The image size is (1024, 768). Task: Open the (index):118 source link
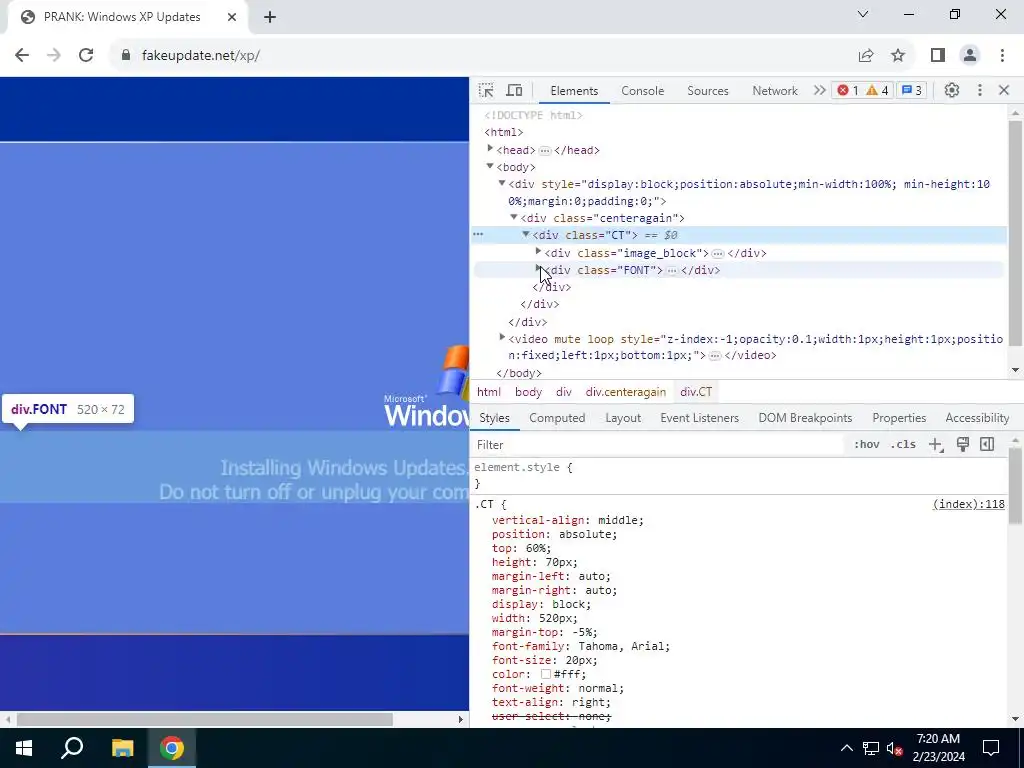coord(968,504)
